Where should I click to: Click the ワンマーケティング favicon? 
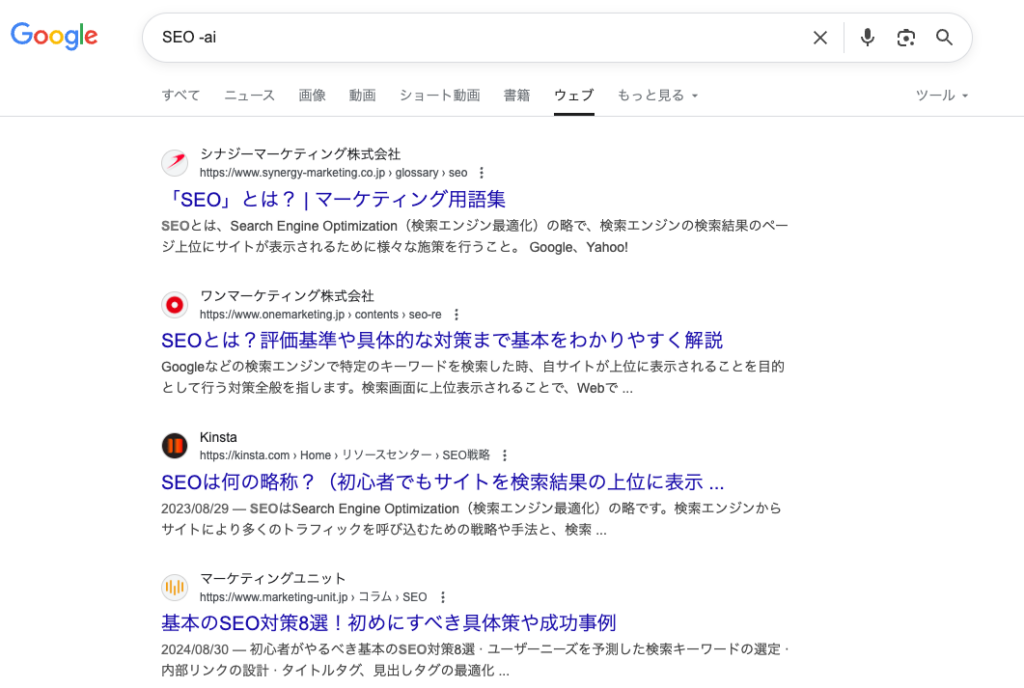175,304
